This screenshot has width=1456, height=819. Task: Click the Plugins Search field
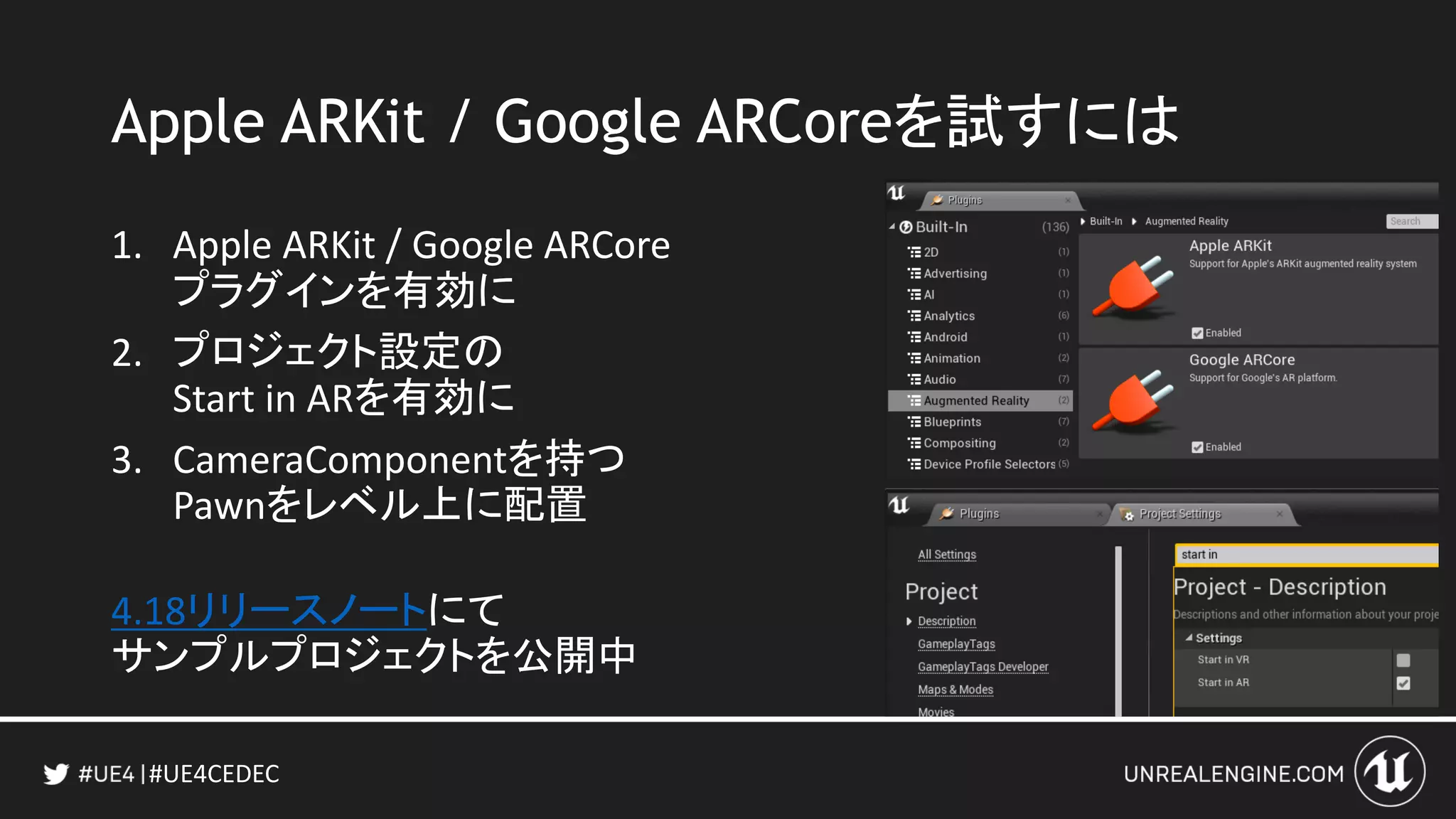tap(1412, 221)
